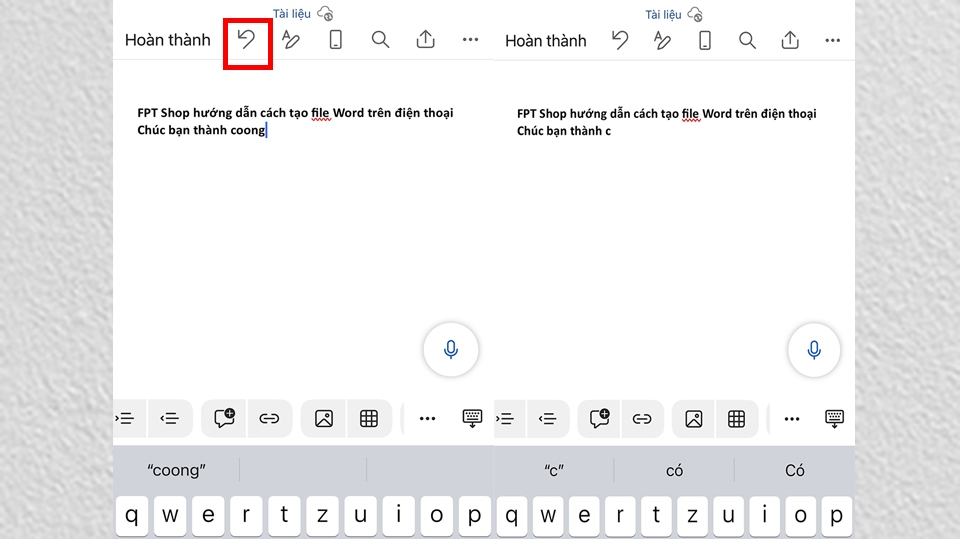
Task: Tap the z key on the right keyboard
Action: pyautogui.click(x=692, y=516)
